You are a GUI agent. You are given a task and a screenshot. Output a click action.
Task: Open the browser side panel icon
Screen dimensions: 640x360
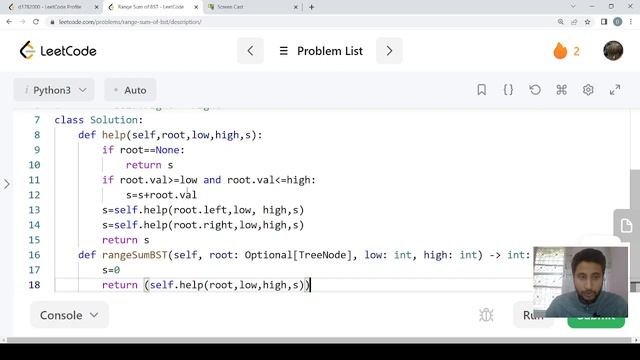tap(604, 22)
